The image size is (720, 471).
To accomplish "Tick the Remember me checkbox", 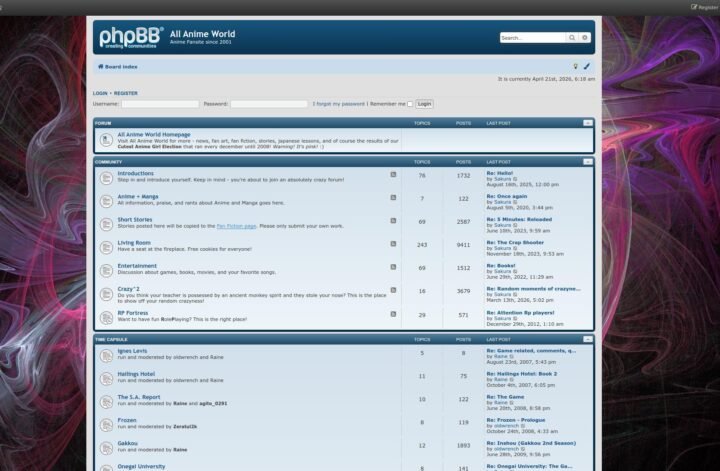I will [x=409, y=104].
